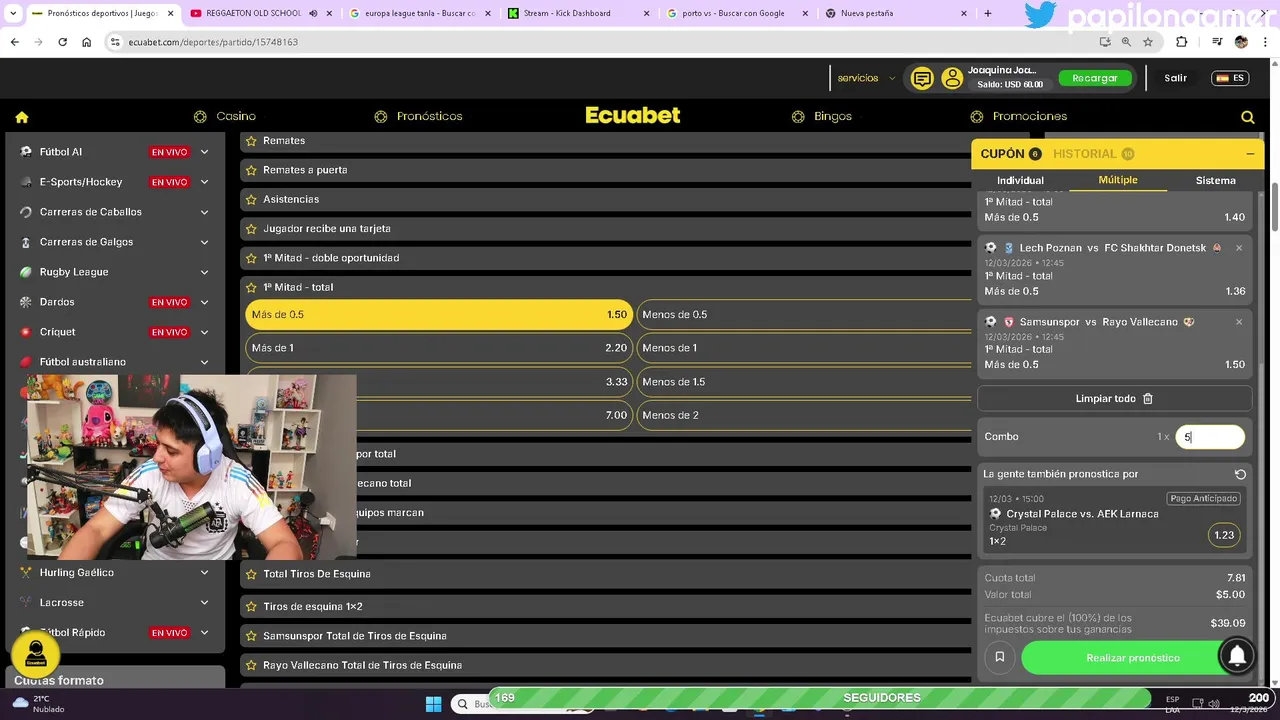Click Limpiar todo button

click(1114, 398)
